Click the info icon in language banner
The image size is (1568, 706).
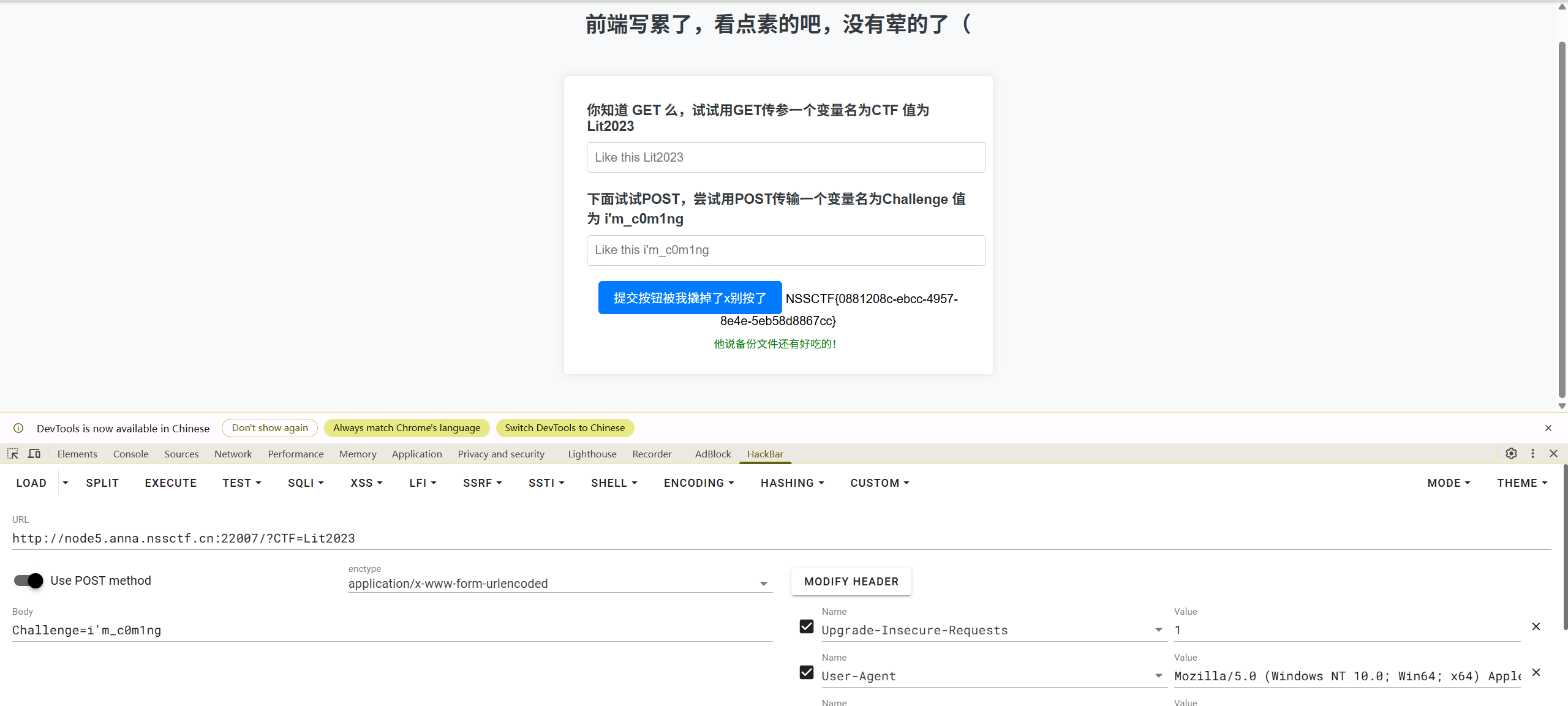[18, 428]
